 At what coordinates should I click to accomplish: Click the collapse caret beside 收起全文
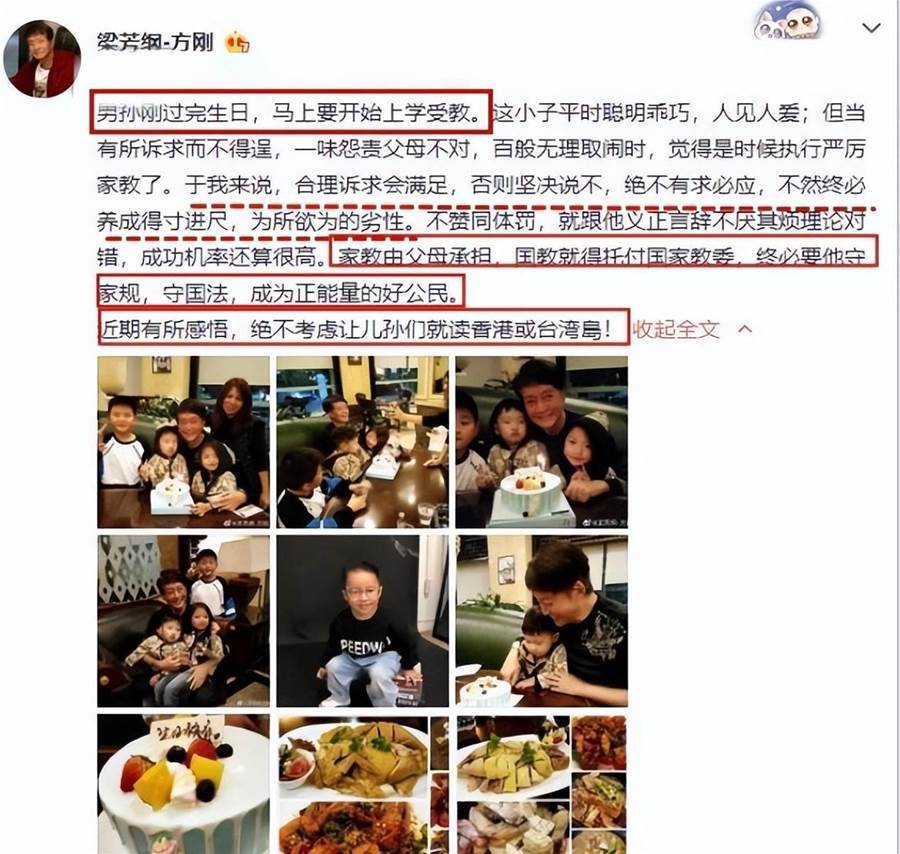point(744,328)
